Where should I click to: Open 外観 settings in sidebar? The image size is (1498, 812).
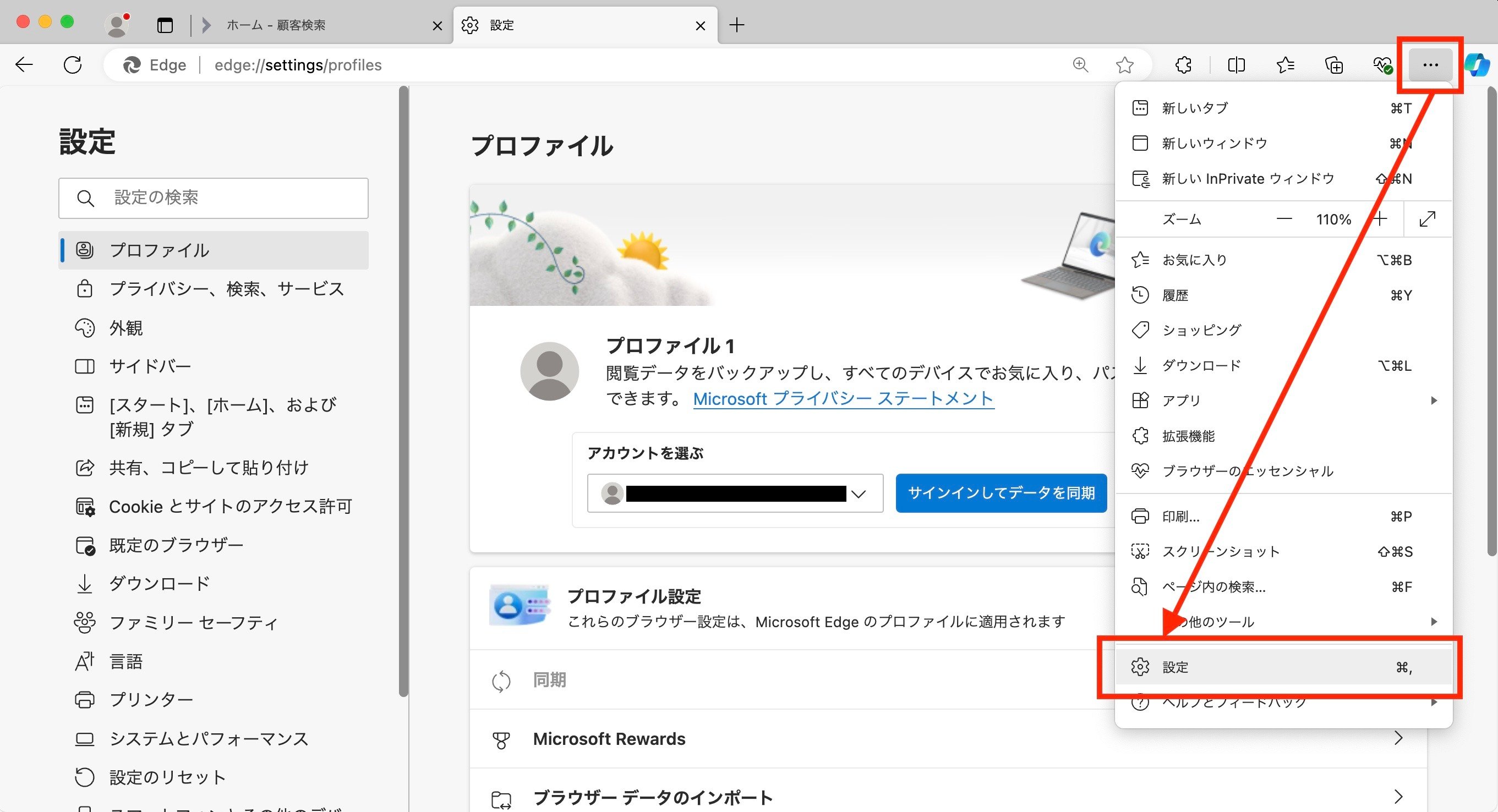126,328
